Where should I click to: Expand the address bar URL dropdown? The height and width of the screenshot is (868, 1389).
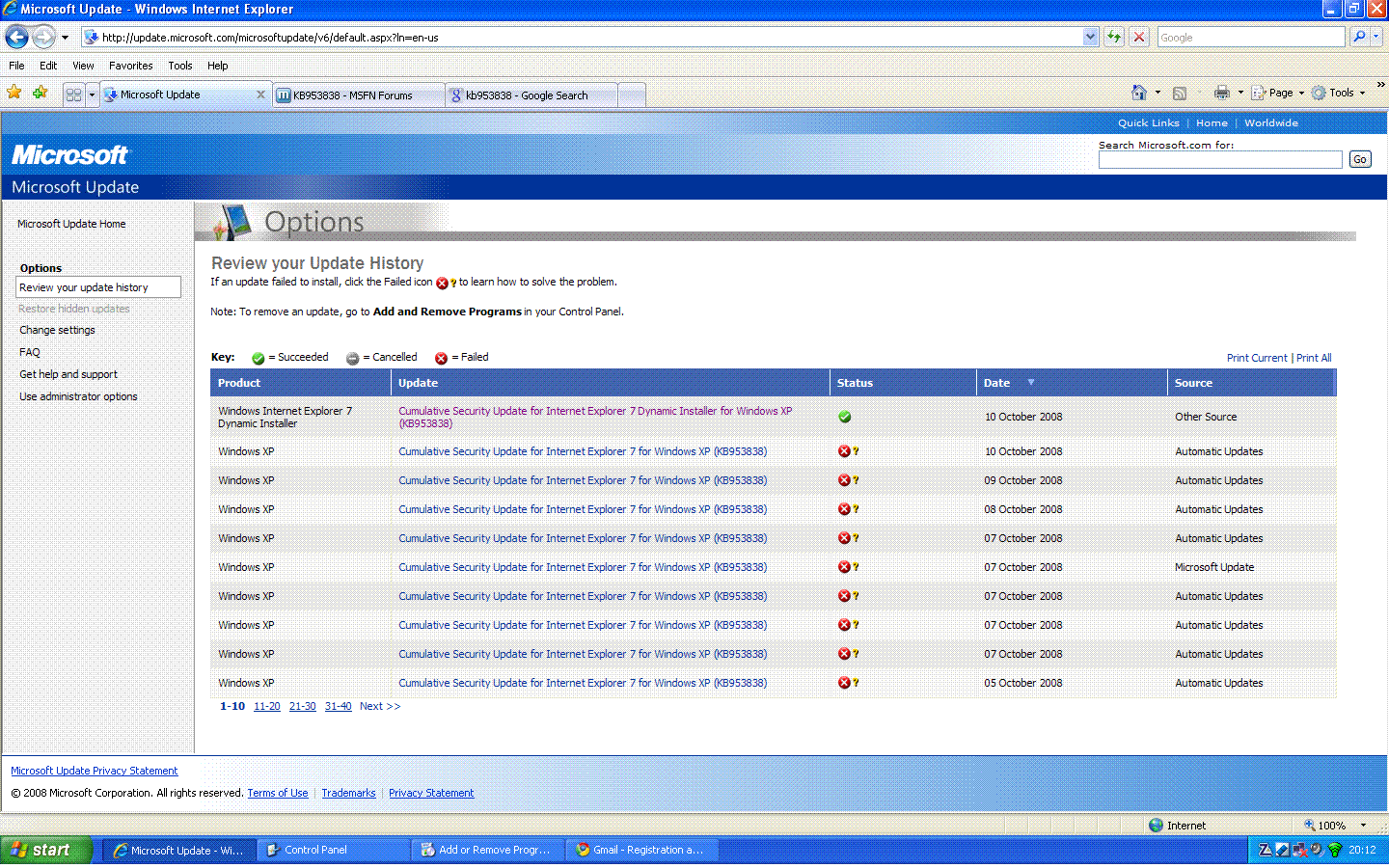[x=1090, y=37]
